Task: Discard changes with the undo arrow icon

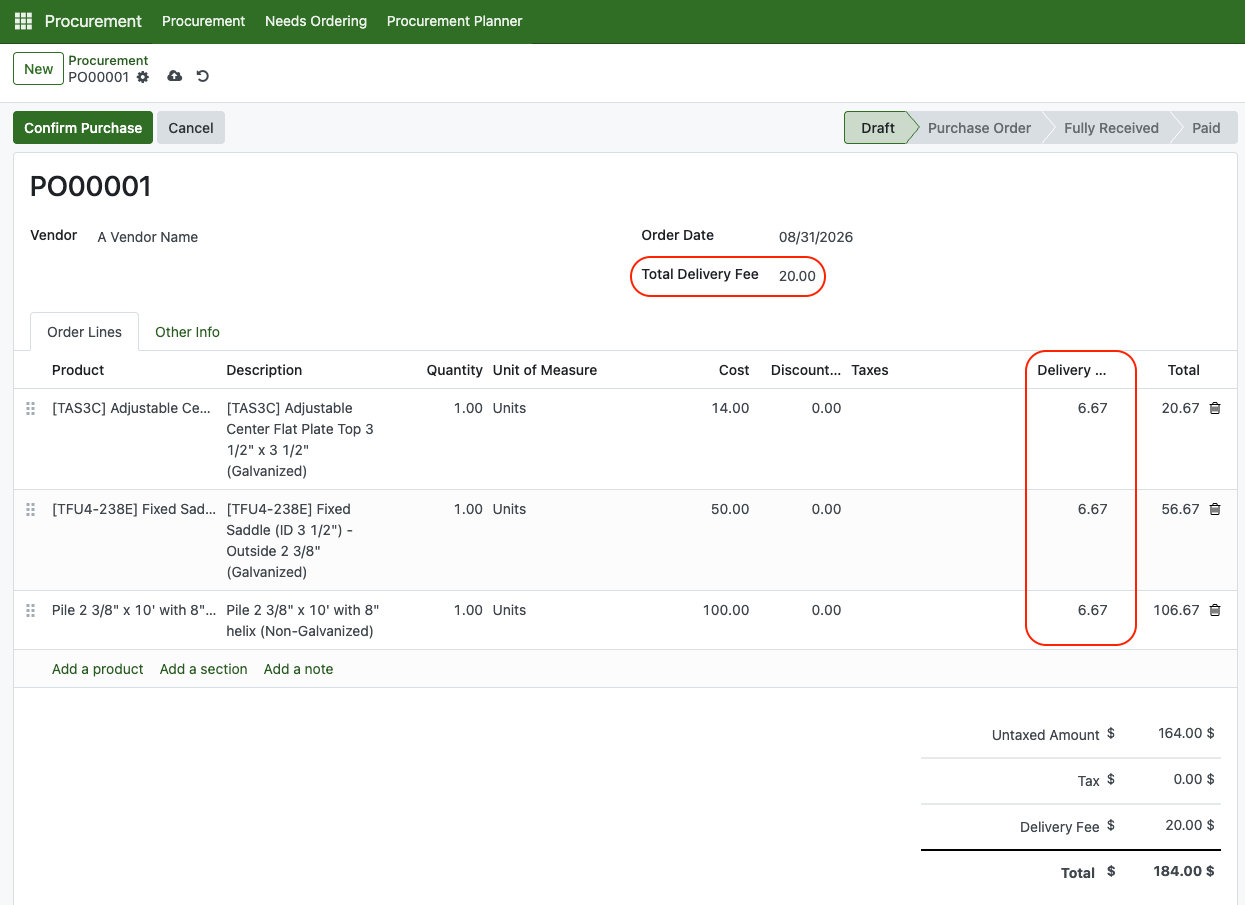Action: [203, 77]
